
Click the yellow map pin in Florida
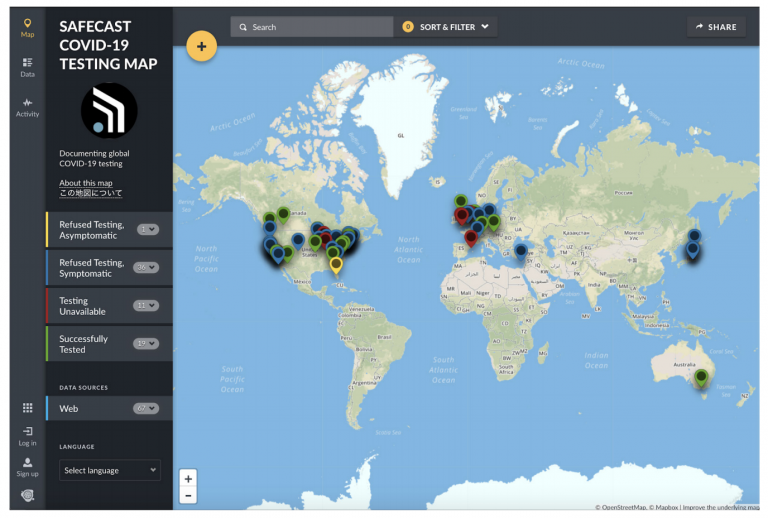(336, 265)
